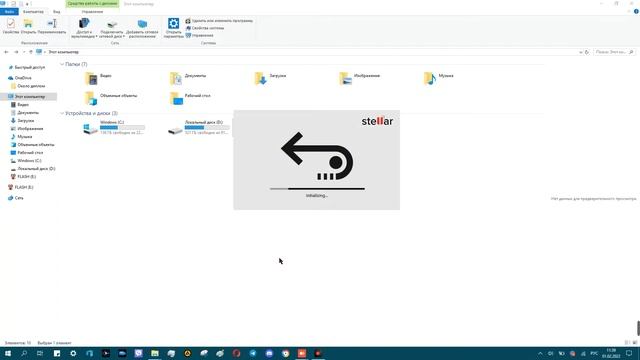Select Видео in the navigation pane
This screenshot has height=360, width=640.
pyautogui.click(x=20, y=104)
